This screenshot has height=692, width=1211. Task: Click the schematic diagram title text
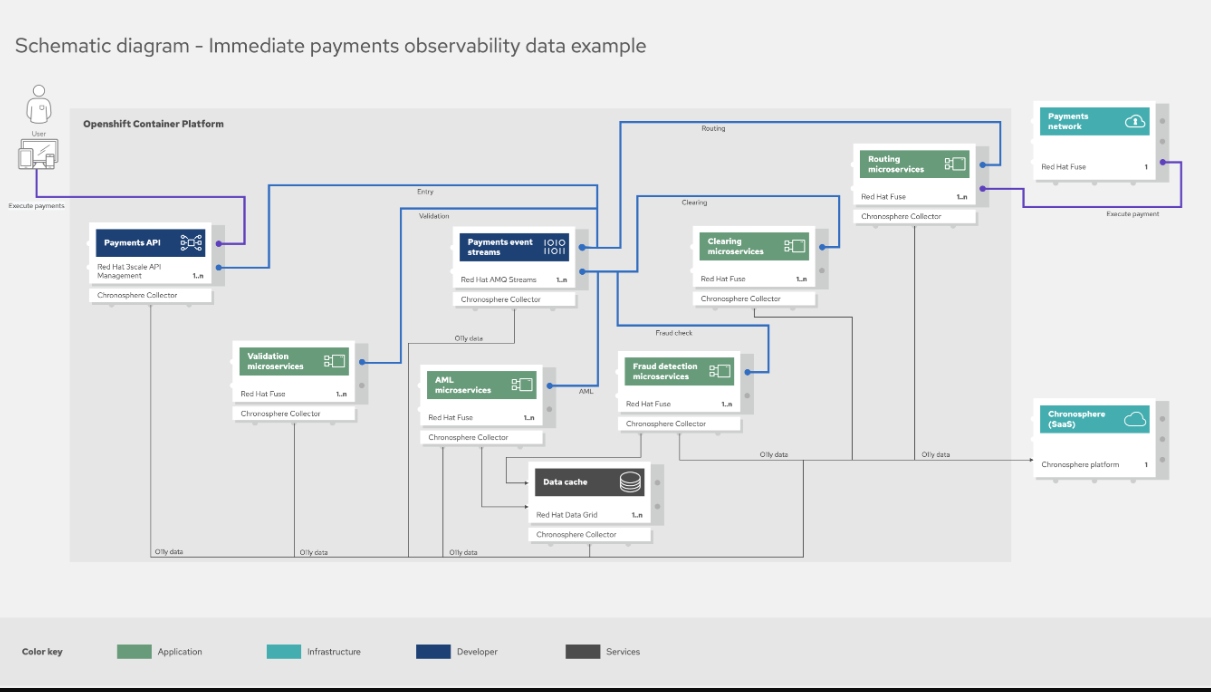click(x=330, y=45)
